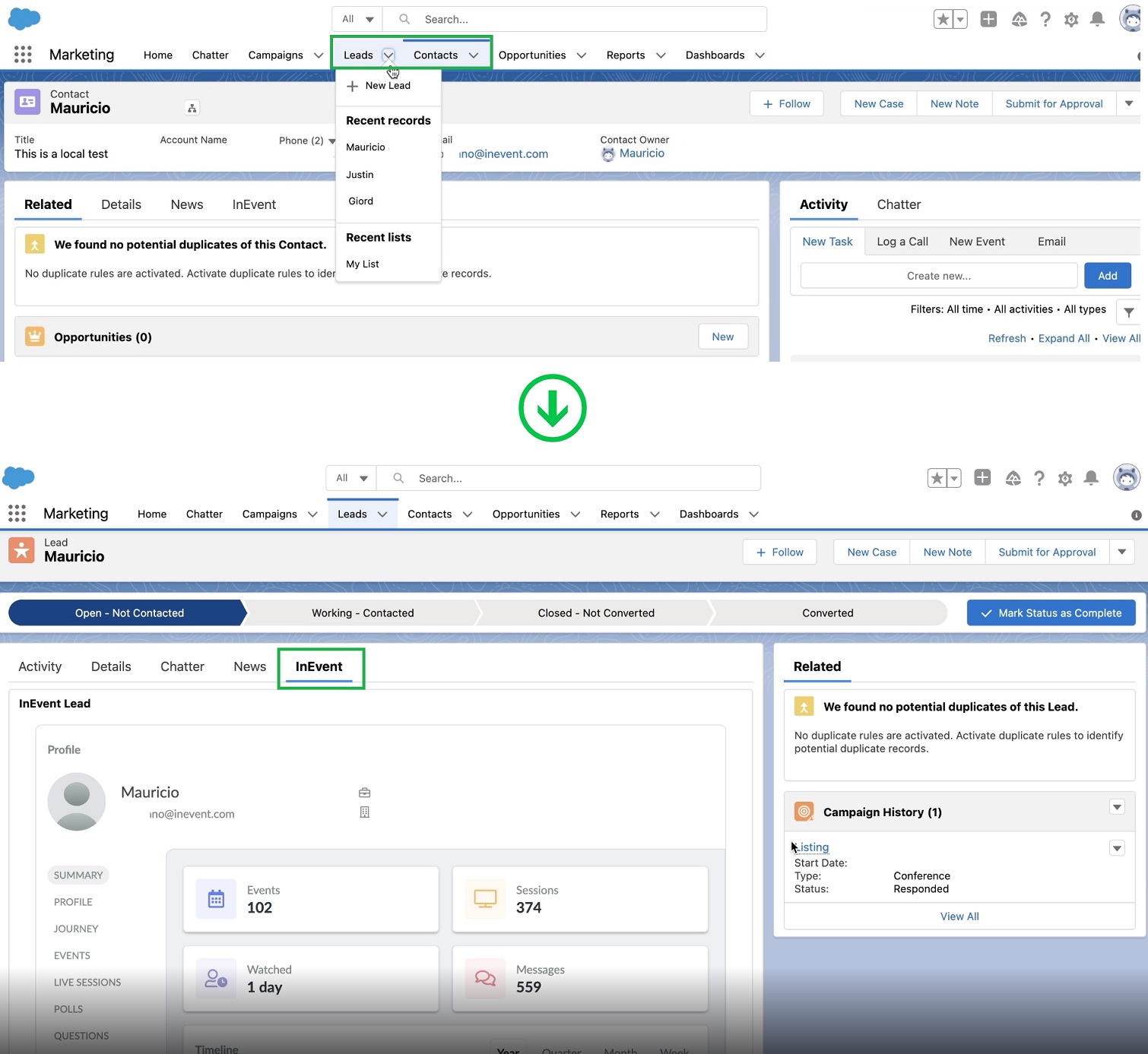Viewport: 1148px width, 1054px height.
Task: Open the Phone (2) dropdown arrow
Action: pos(332,141)
